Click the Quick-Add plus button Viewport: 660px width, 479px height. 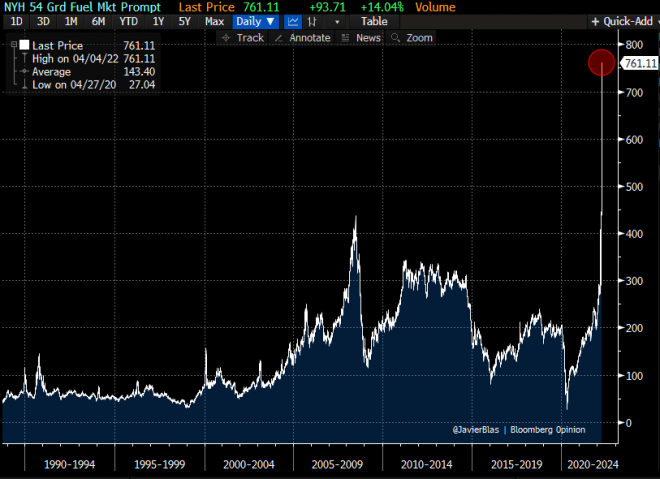(623, 21)
